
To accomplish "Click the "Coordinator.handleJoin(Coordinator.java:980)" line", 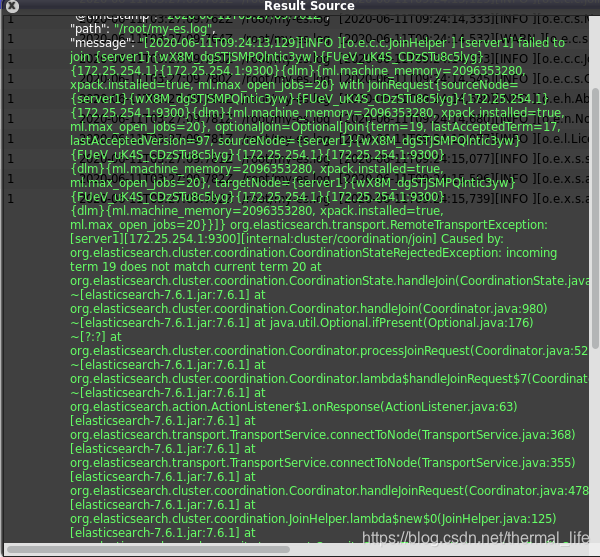I will tap(308, 309).
